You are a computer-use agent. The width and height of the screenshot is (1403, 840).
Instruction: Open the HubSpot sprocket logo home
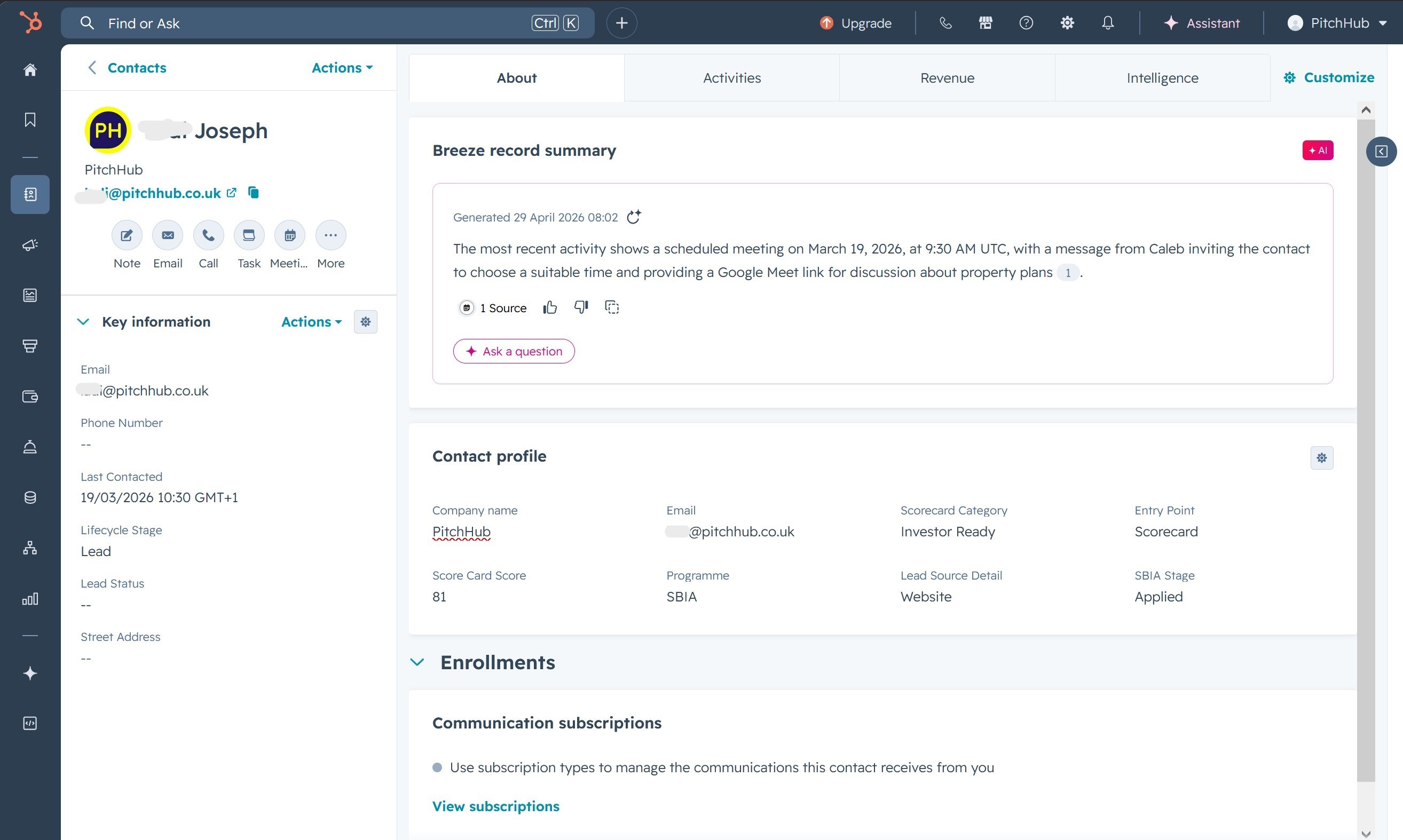(30, 22)
